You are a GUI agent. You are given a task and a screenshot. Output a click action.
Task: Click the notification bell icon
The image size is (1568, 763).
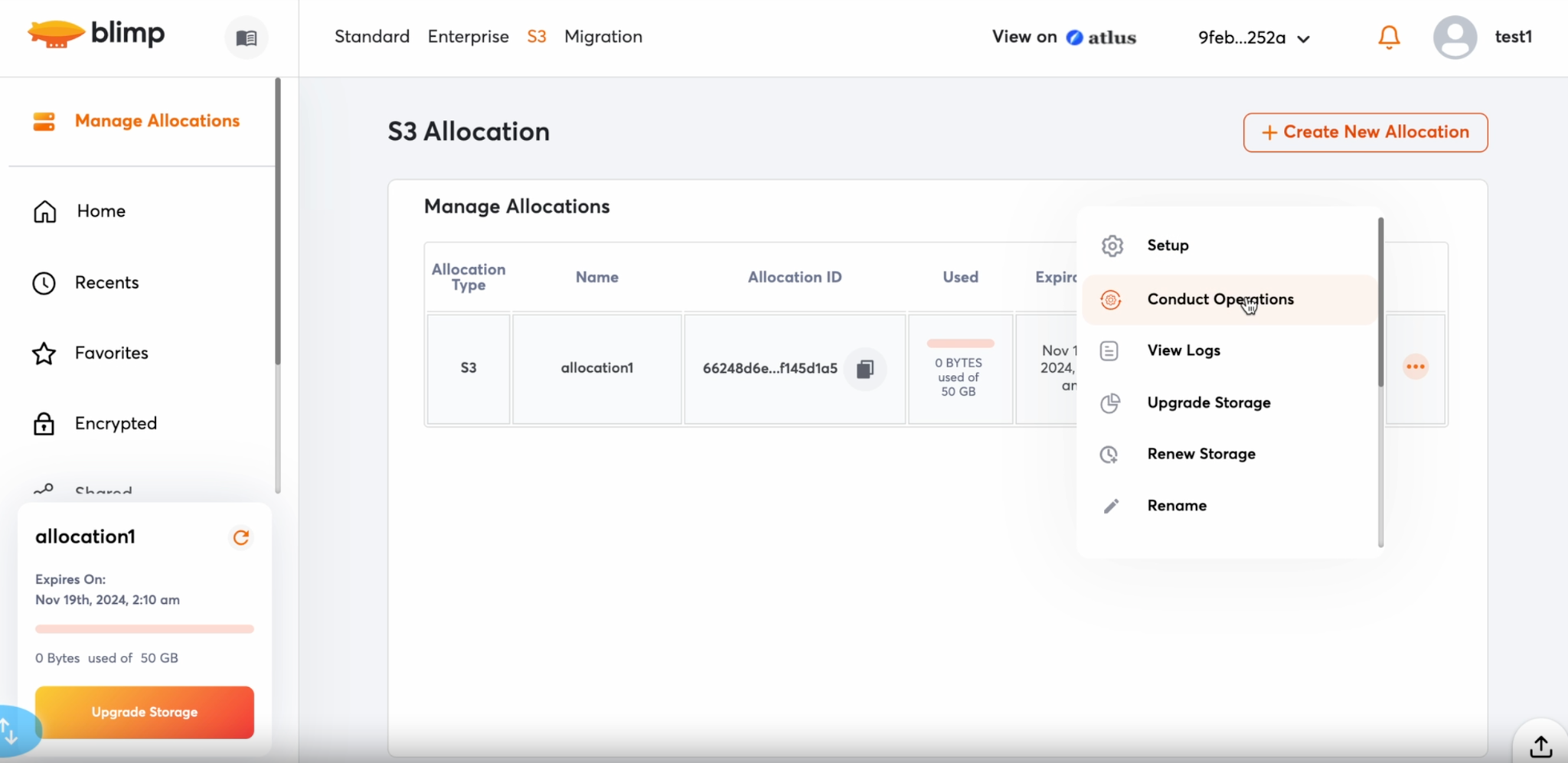tap(1389, 37)
